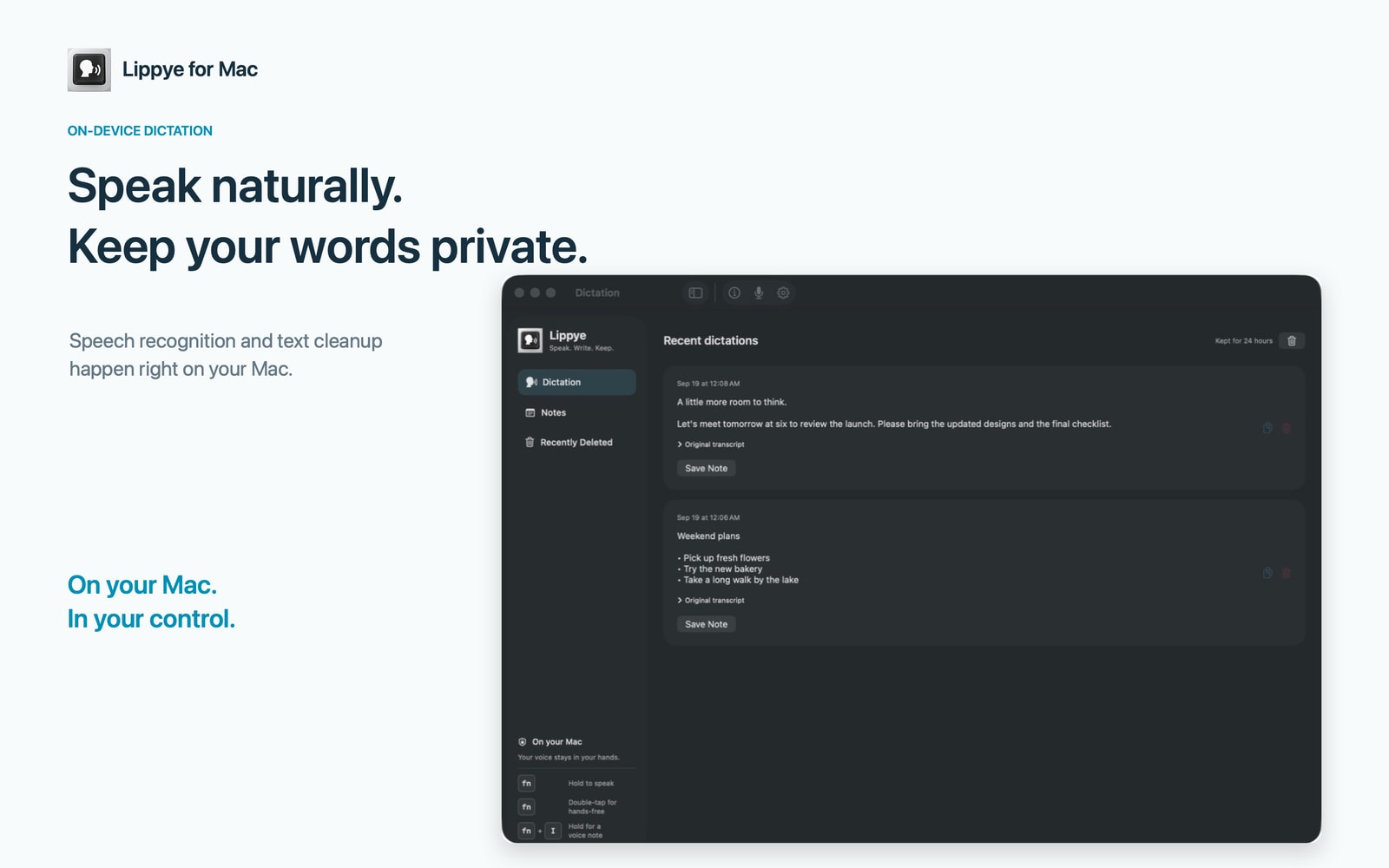Viewport: 1389px width, 868px height.
Task: Delete the 'A little more room' dictation
Action: [1287, 428]
